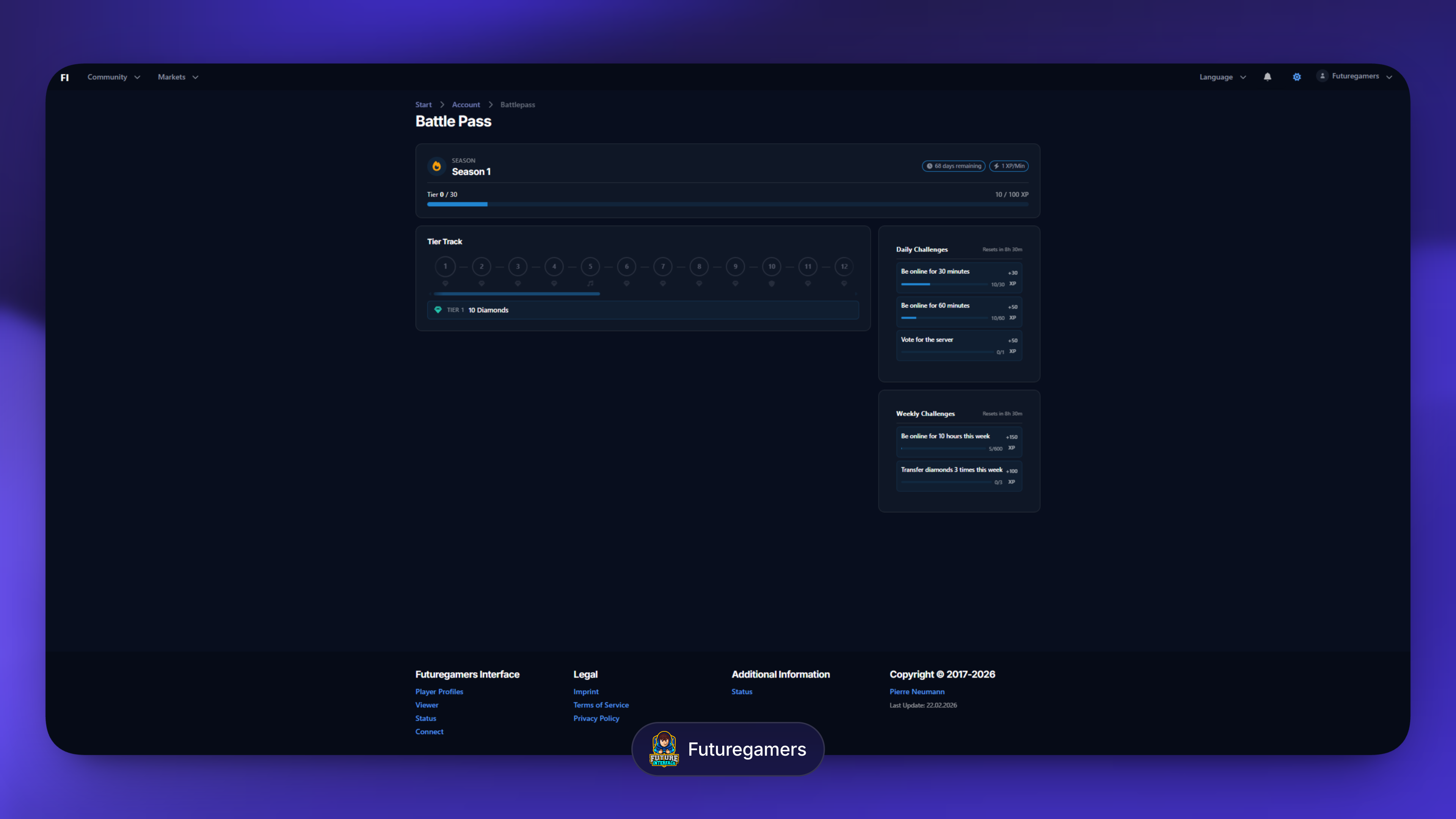
Task: Go to Account breadcrumb
Action: (x=466, y=105)
